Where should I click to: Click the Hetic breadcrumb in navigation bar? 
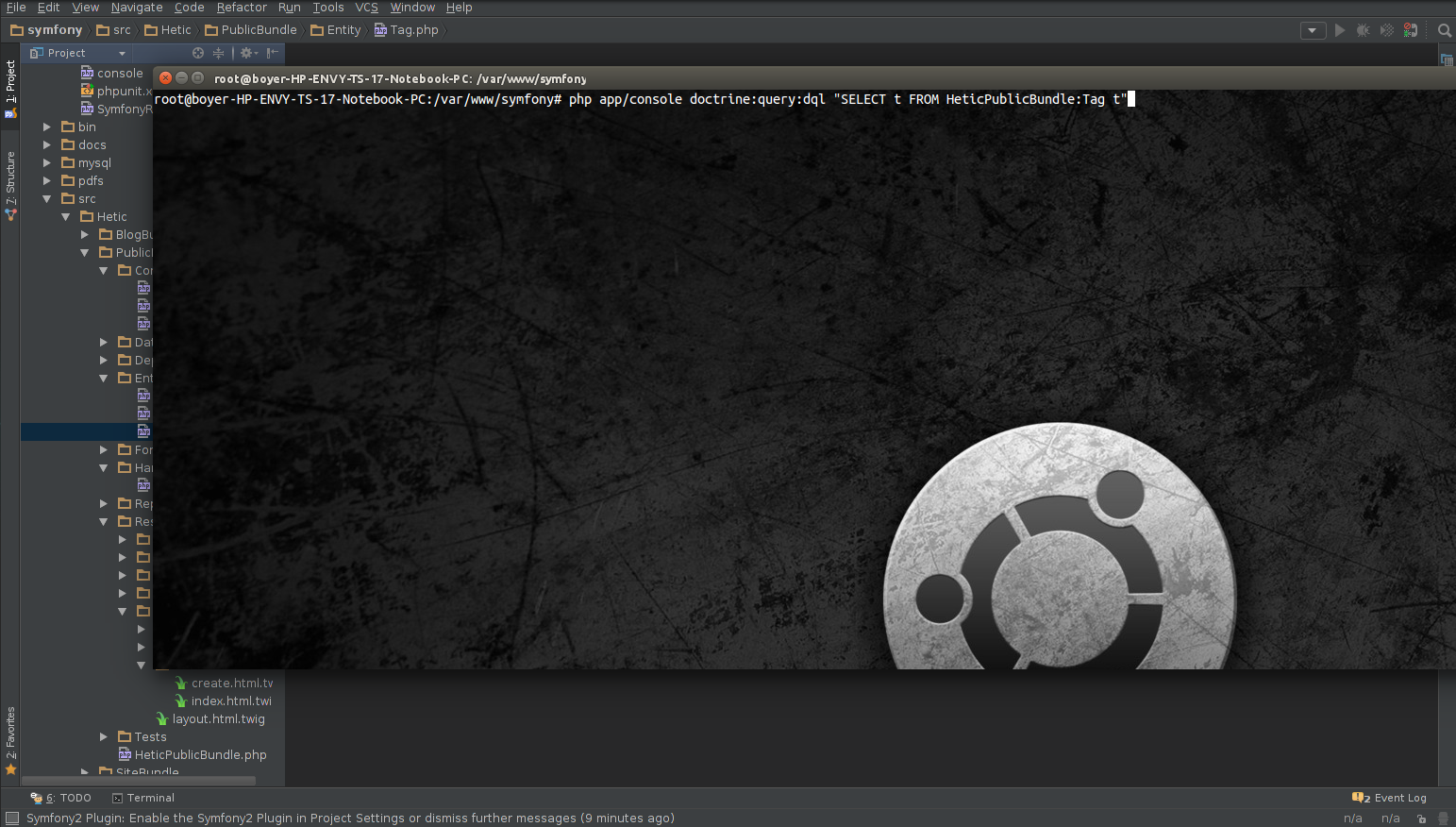(x=168, y=30)
